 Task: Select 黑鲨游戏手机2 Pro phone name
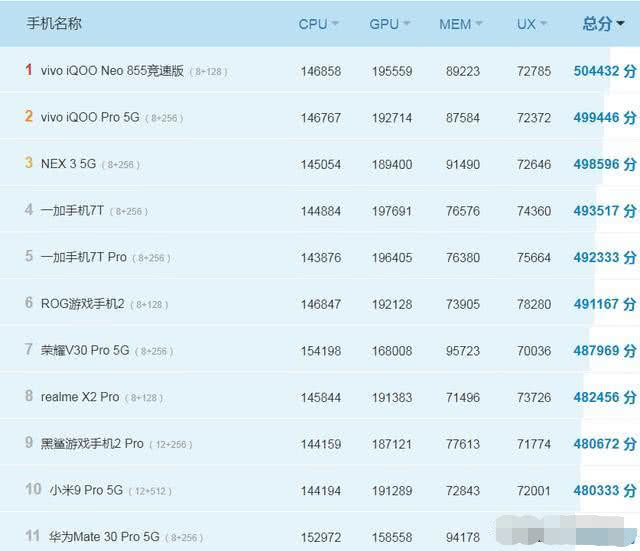pyautogui.click(x=92, y=443)
